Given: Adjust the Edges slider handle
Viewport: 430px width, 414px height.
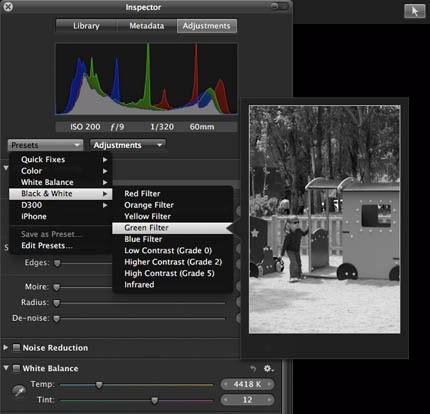Looking at the screenshot, I should pos(57,263).
